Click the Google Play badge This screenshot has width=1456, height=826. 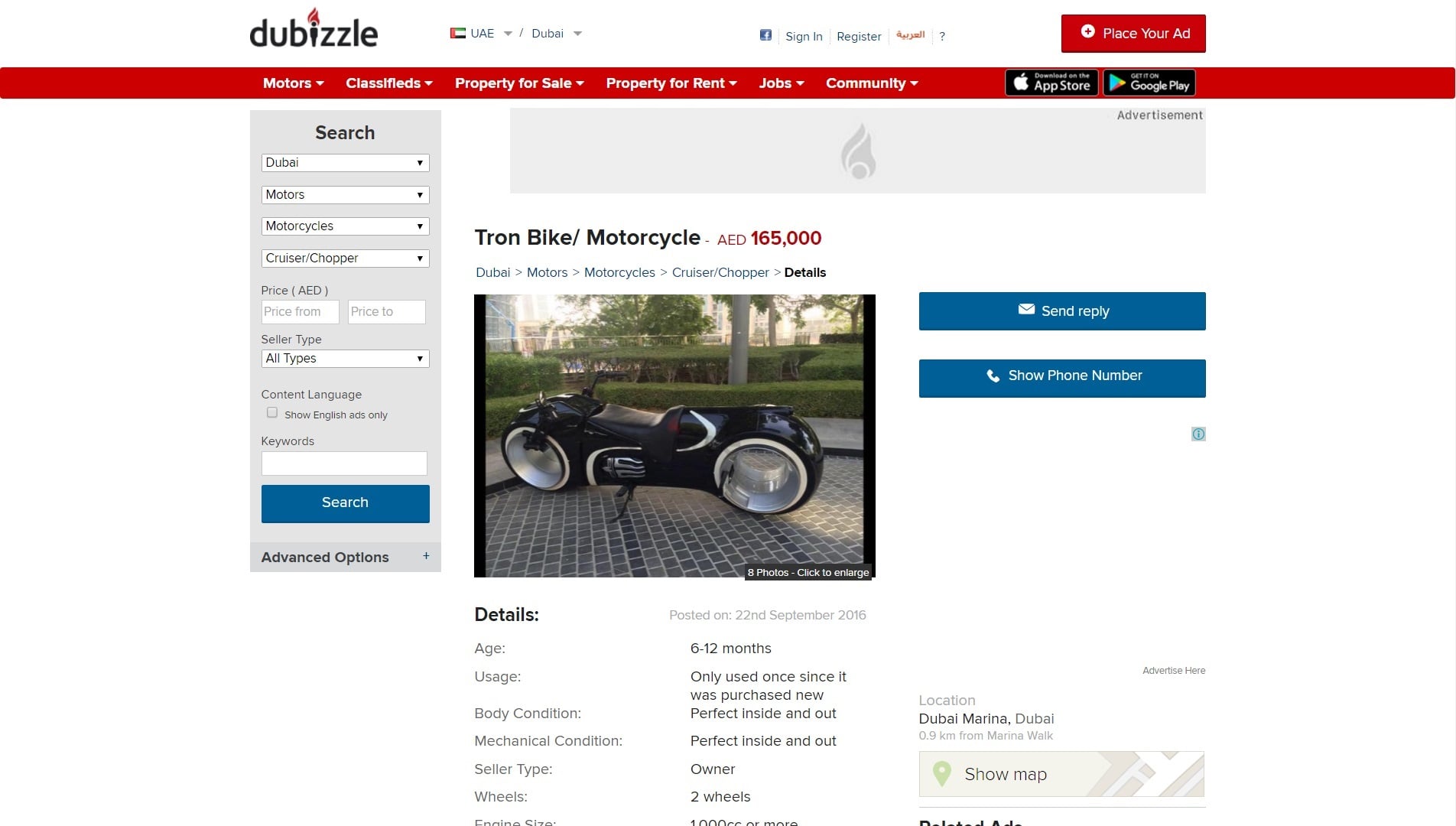click(x=1149, y=83)
